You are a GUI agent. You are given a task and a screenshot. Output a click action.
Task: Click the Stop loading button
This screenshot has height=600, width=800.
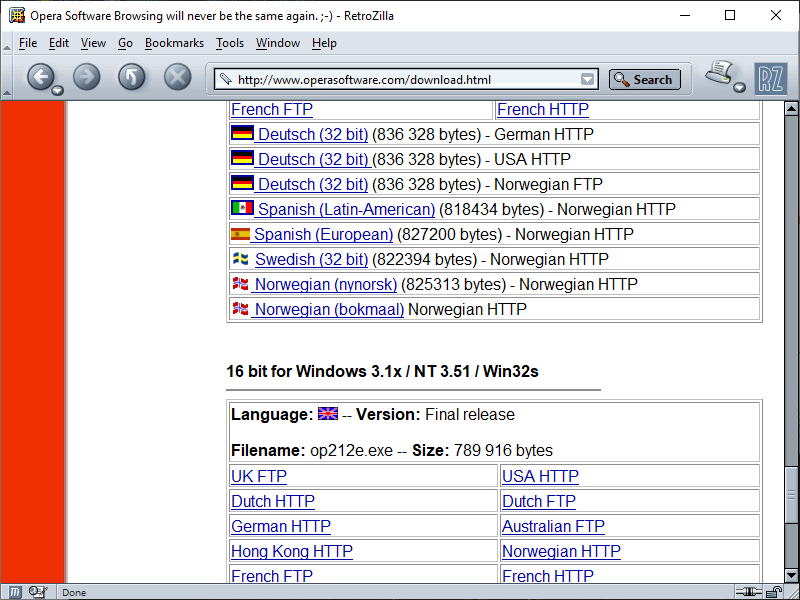[177, 77]
